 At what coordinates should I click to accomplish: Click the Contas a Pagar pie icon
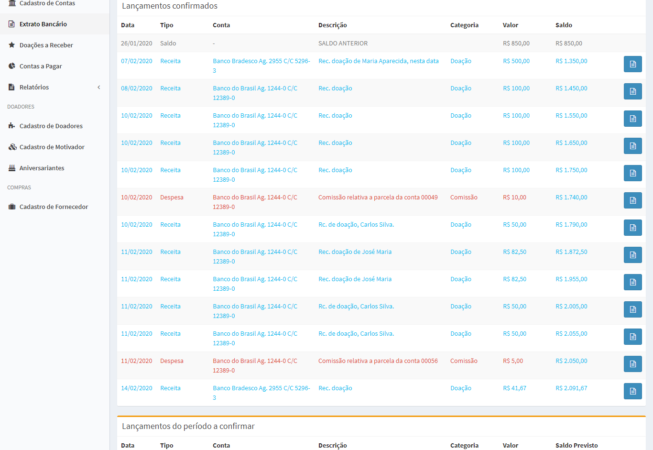11,66
